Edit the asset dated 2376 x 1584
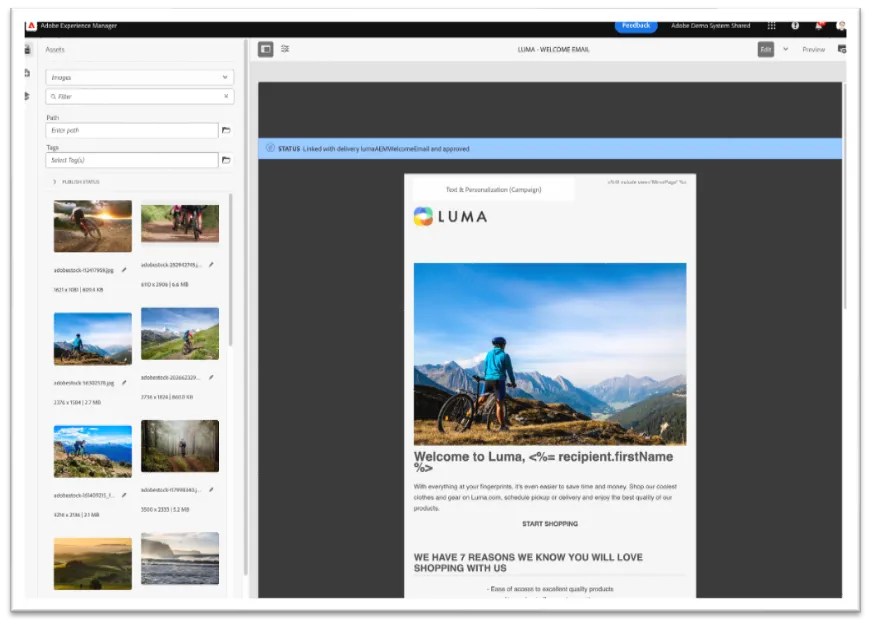 [124, 382]
